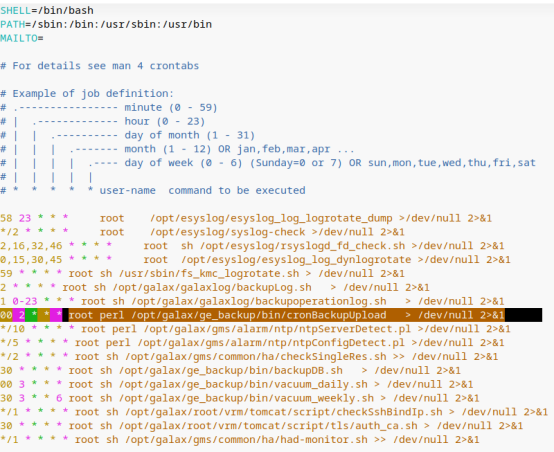Click '0,15,30,45' minute list
The height and width of the screenshot is (452, 554).
[31, 259]
